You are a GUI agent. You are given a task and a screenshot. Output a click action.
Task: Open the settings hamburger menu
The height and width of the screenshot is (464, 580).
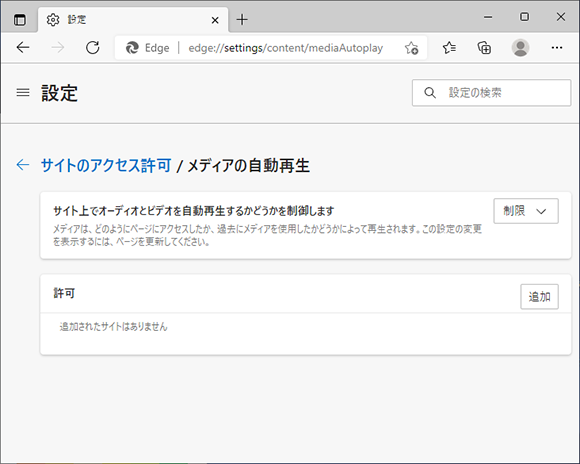point(23,92)
